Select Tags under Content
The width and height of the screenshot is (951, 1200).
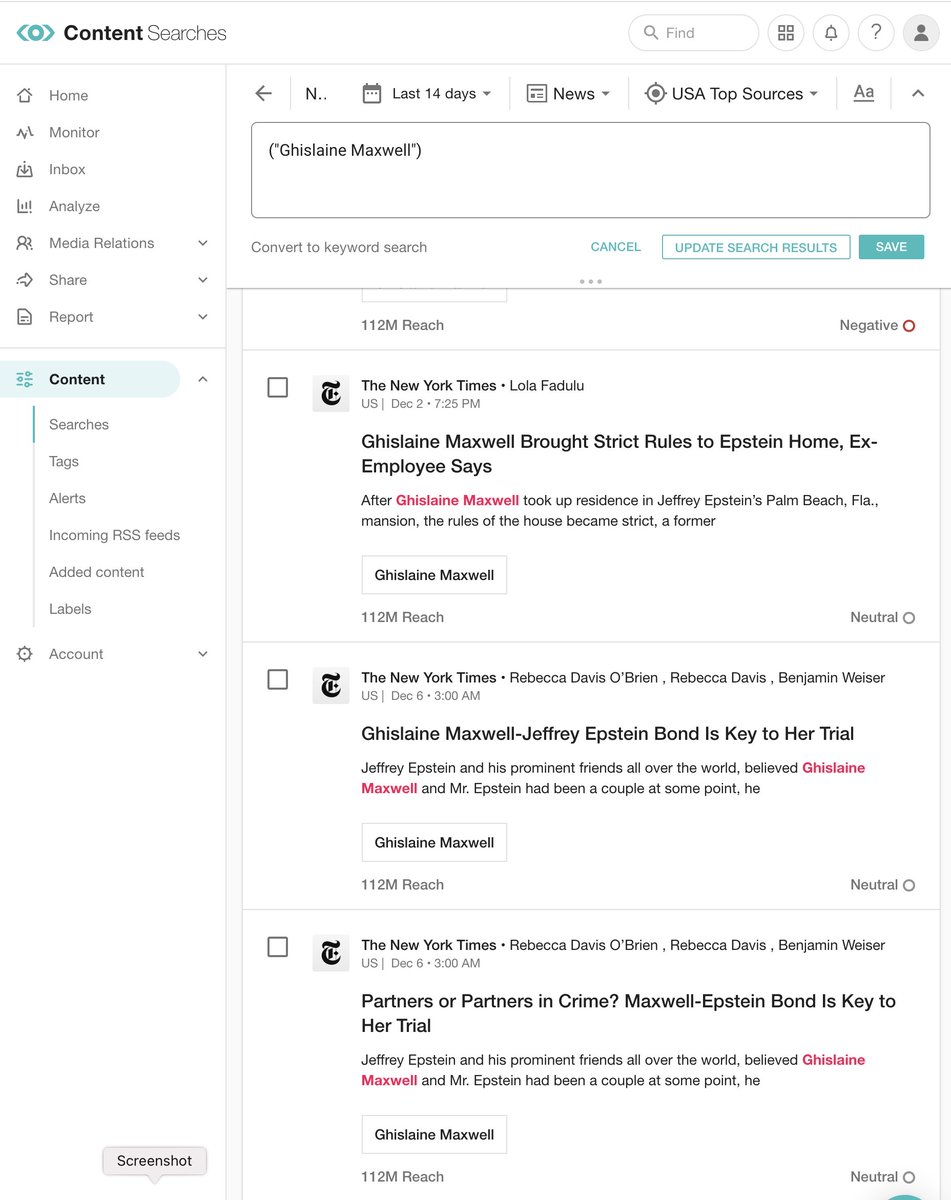pos(64,461)
